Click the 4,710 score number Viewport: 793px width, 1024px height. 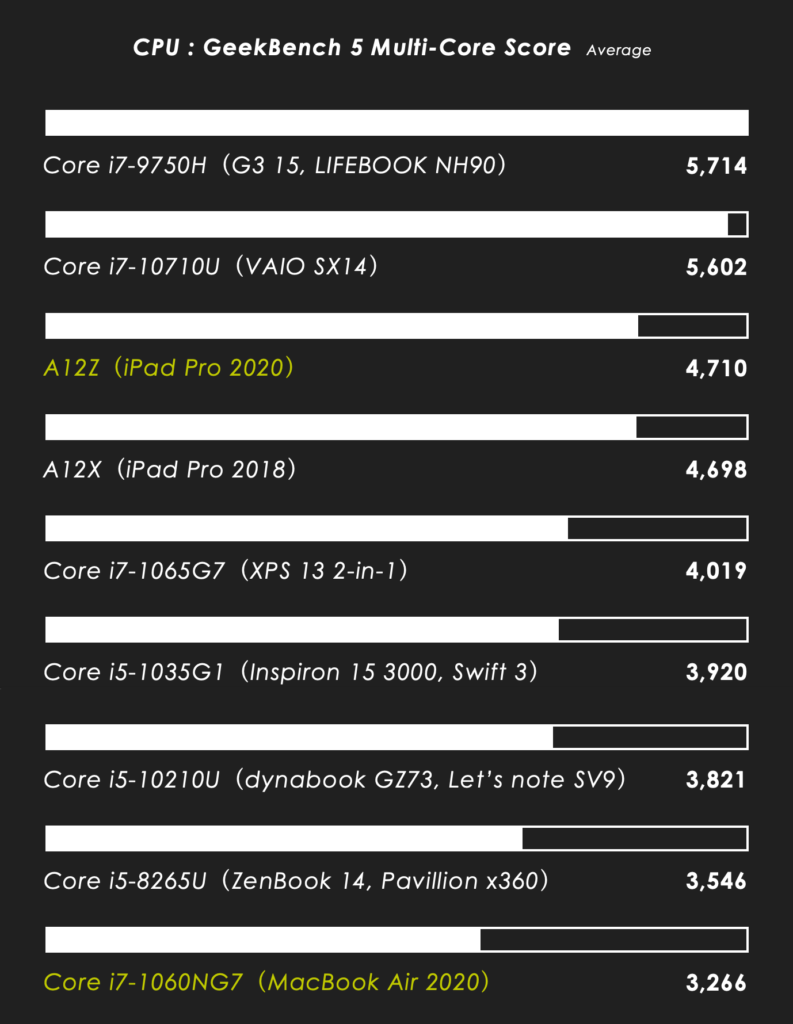(716, 369)
